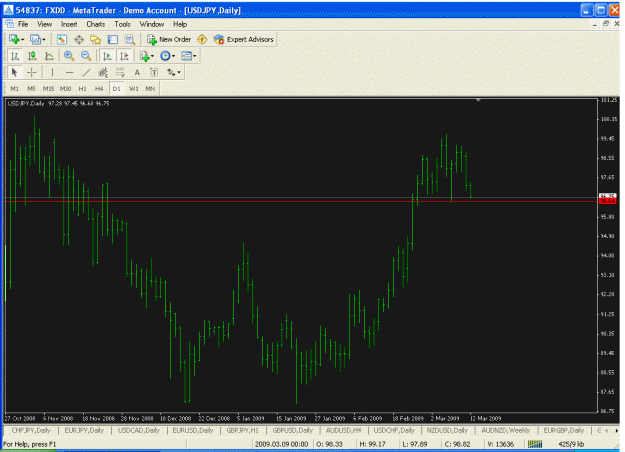Switch to W1 weekly timeframe
Screen dimensions: 625x452
pyautogui.click(x=134, y=88)
